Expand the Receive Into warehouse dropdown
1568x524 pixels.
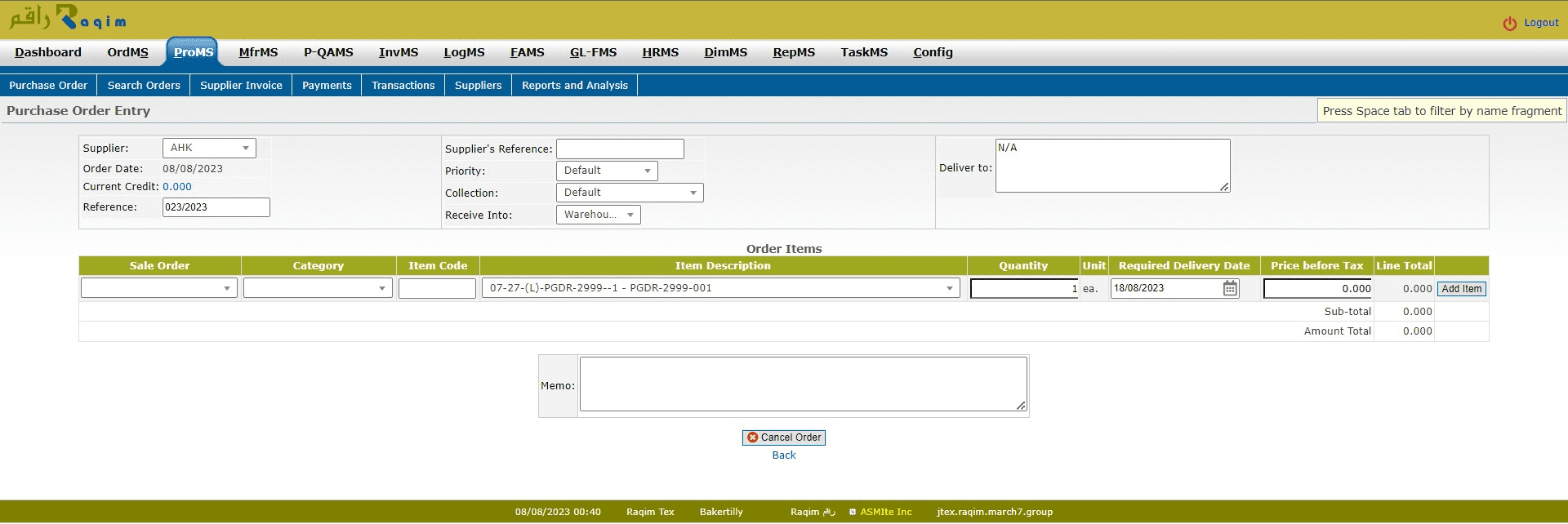(x=598, y=215)
